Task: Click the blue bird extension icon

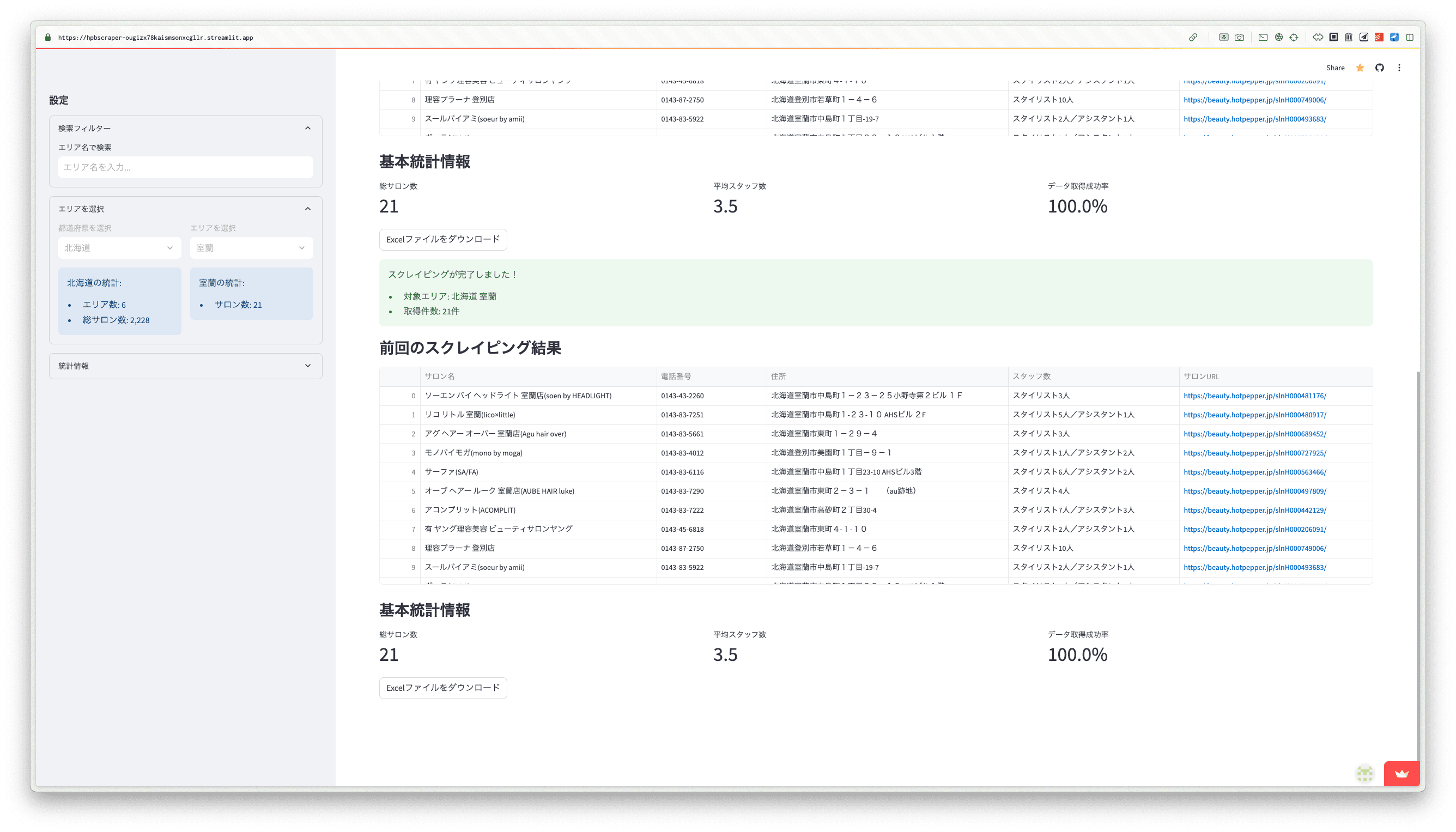Action: pyautogui.click(x=1394, y=38)
